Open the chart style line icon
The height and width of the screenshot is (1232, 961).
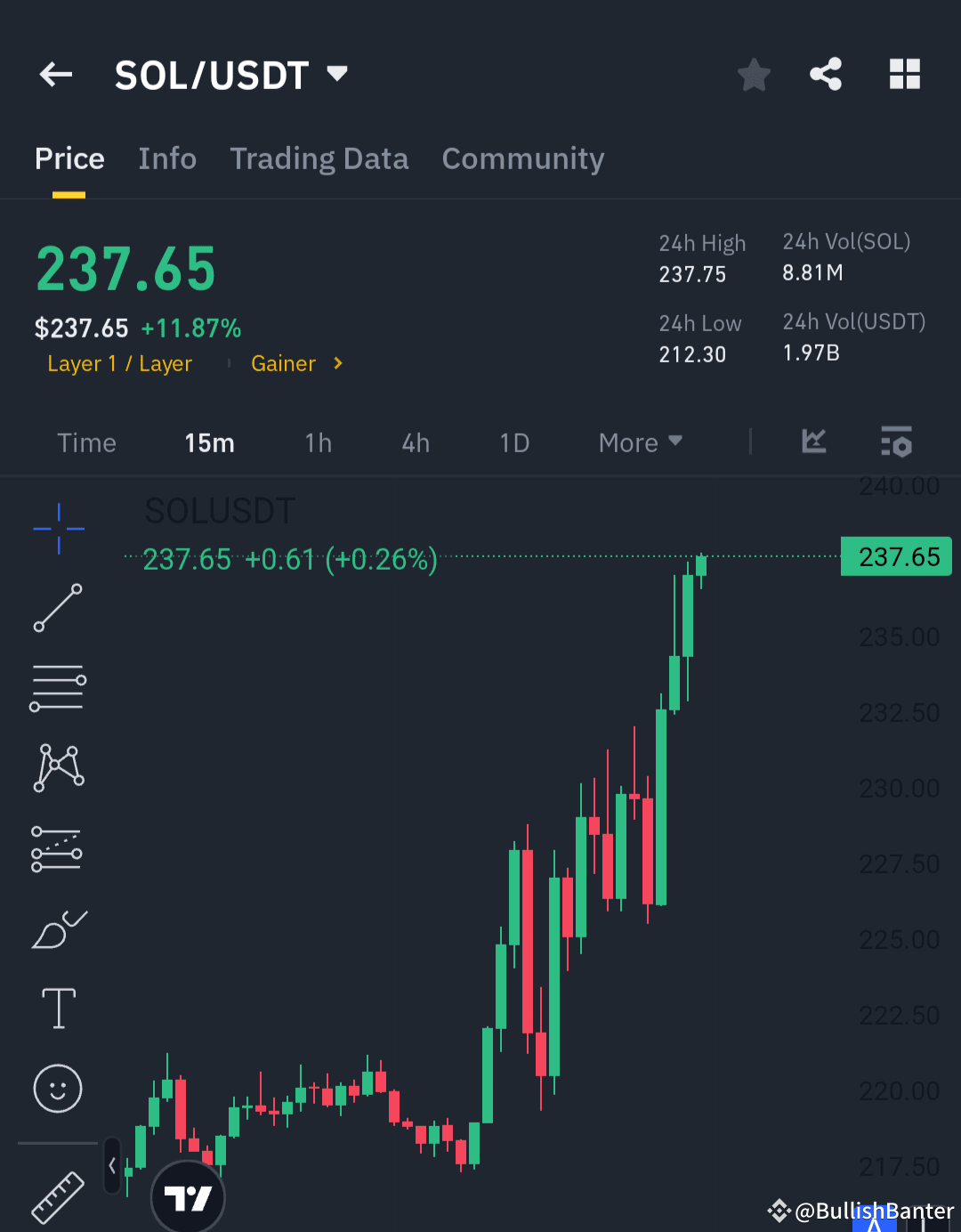coord(812,442)
